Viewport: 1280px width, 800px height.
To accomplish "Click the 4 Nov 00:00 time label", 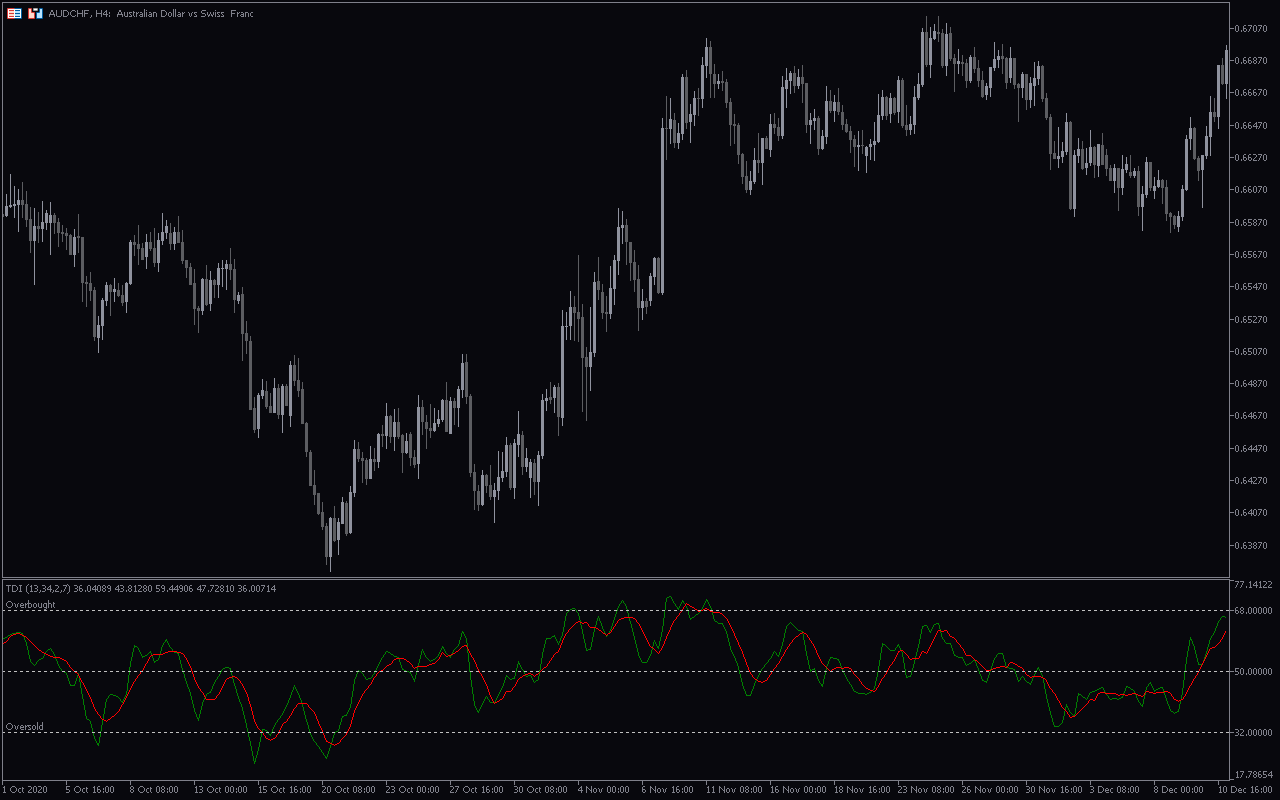I will point(603,790).
